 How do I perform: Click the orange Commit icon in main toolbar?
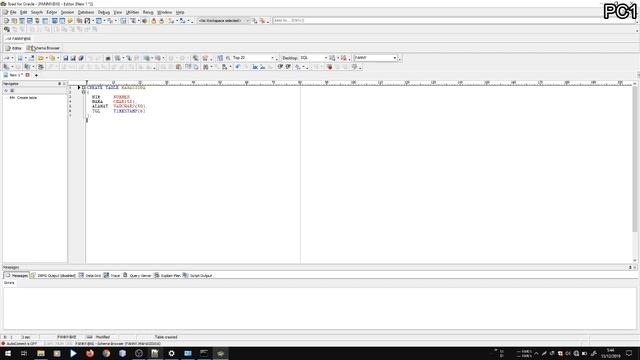tap(153, 20)
